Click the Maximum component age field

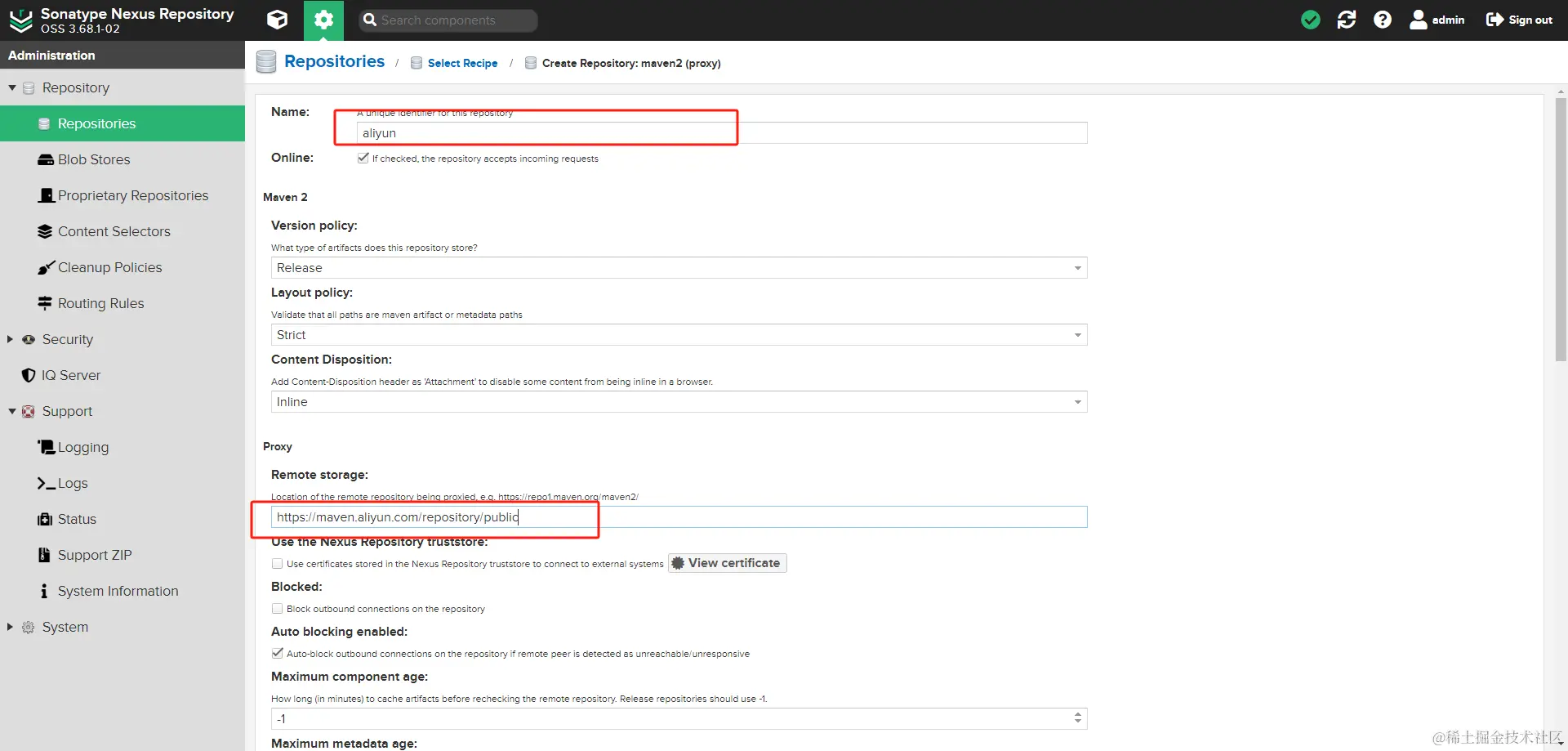671,719
